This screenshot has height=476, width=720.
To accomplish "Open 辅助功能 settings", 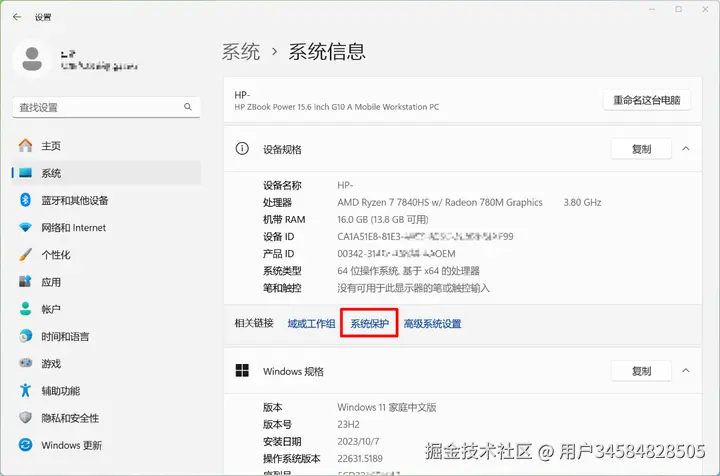I will (106, 391).
